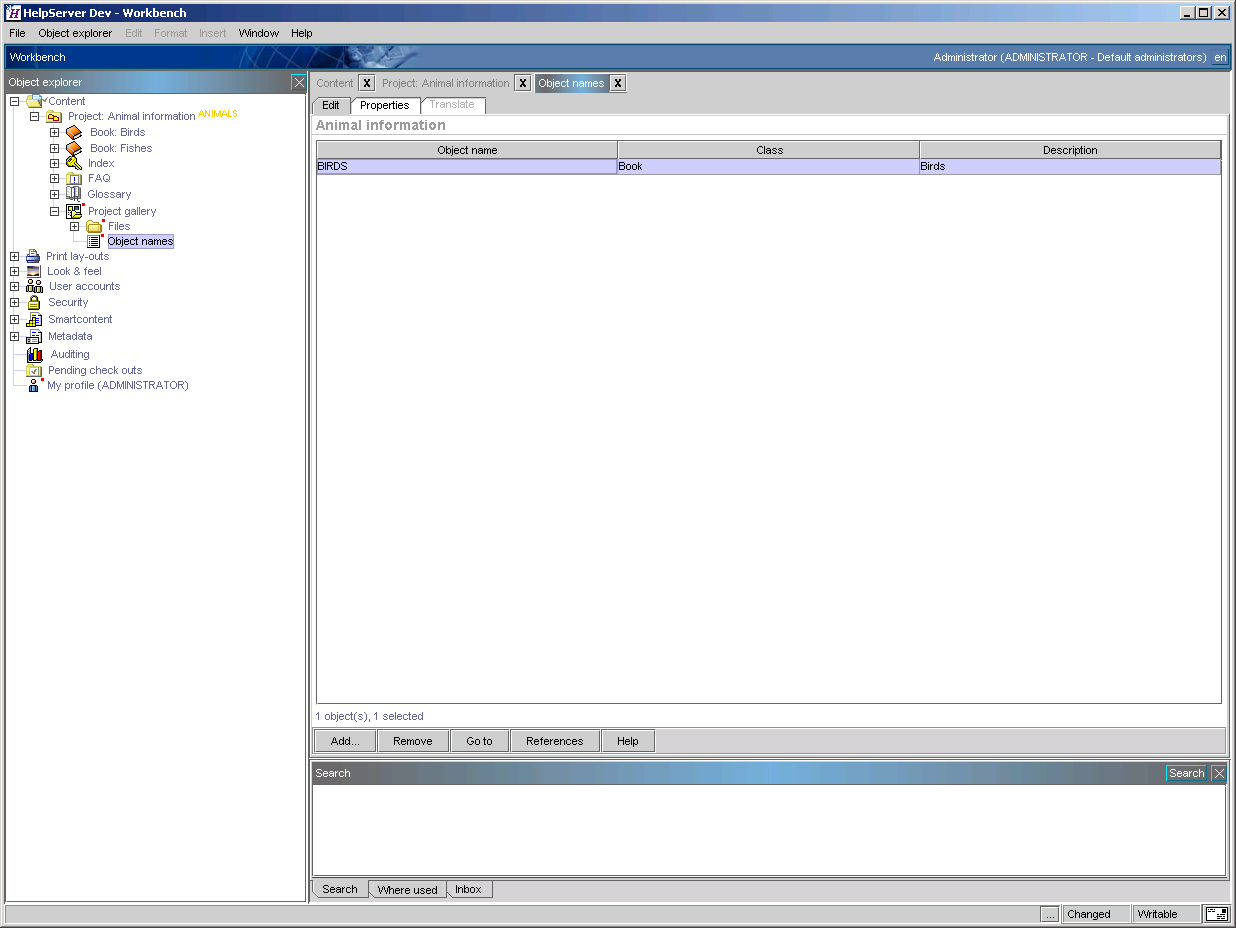
Task: Collapse the Project gallery node
Action: 55,211
